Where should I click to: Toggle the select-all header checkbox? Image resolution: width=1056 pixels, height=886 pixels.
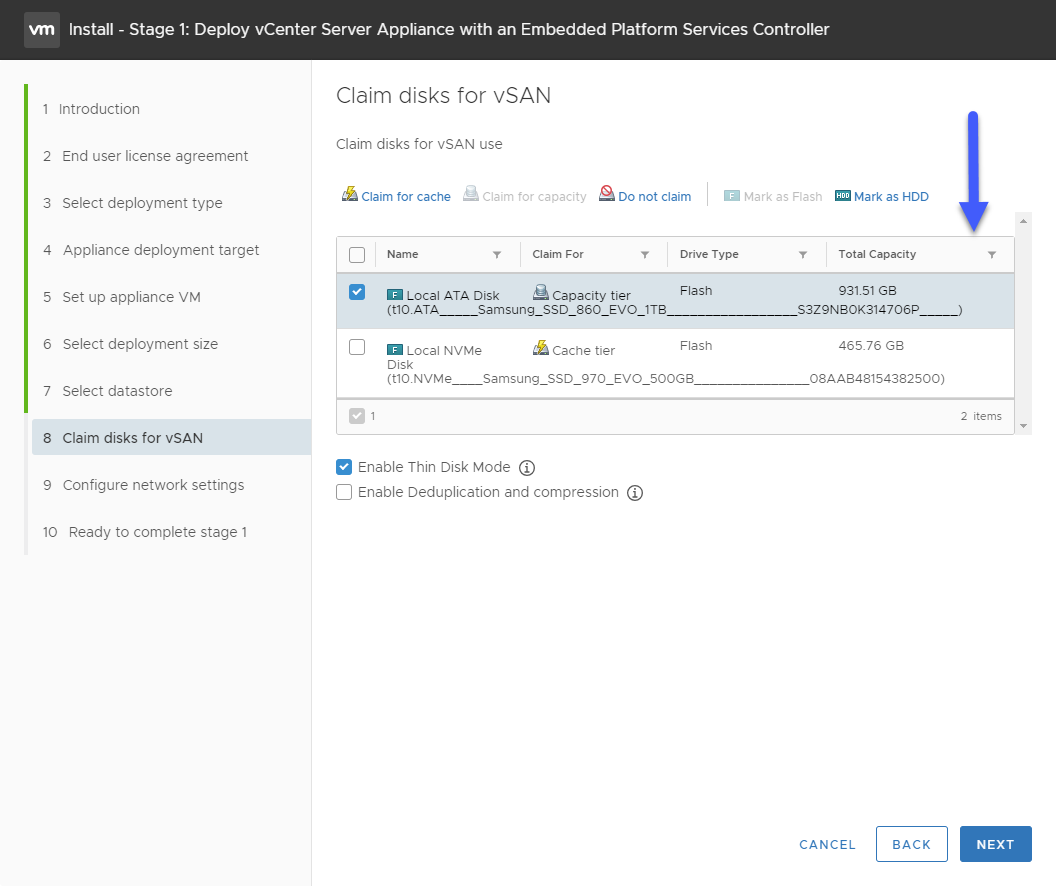357,255
